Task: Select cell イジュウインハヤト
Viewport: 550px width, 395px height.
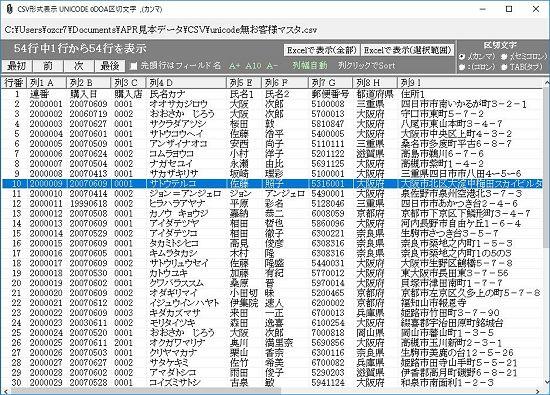Action: pos(185,303)
